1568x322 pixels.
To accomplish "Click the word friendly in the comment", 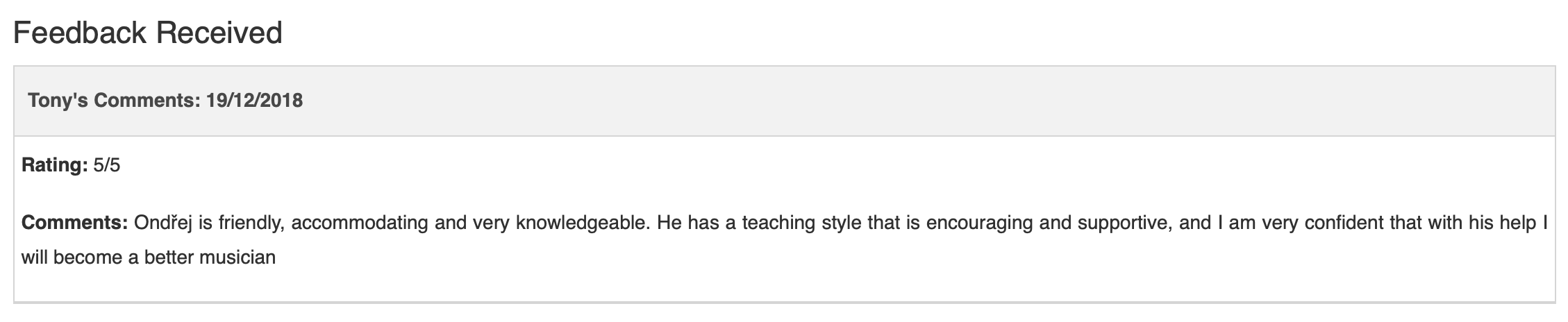I will pos(250,223).
